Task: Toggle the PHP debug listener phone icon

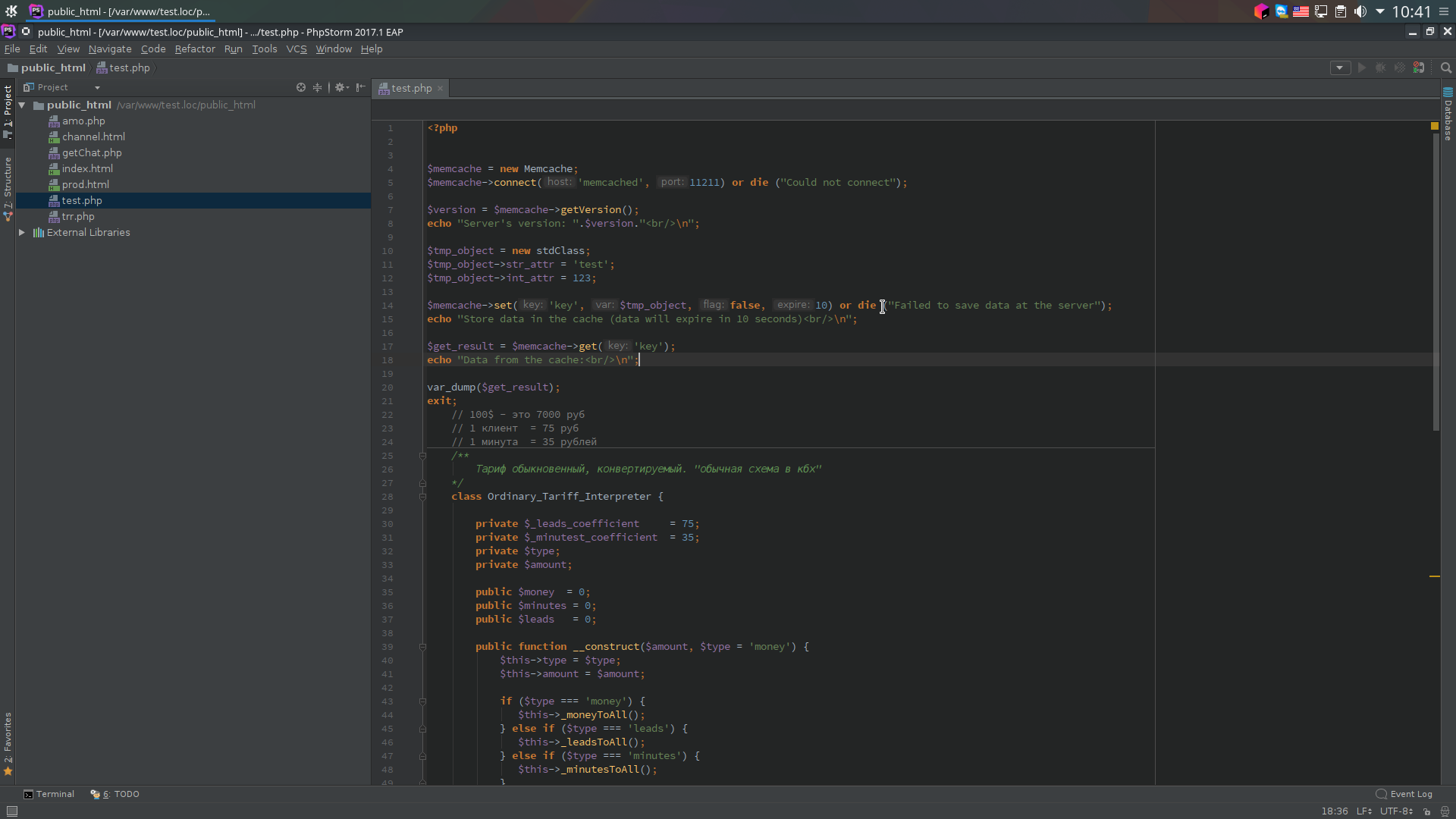Action: 1419,68
